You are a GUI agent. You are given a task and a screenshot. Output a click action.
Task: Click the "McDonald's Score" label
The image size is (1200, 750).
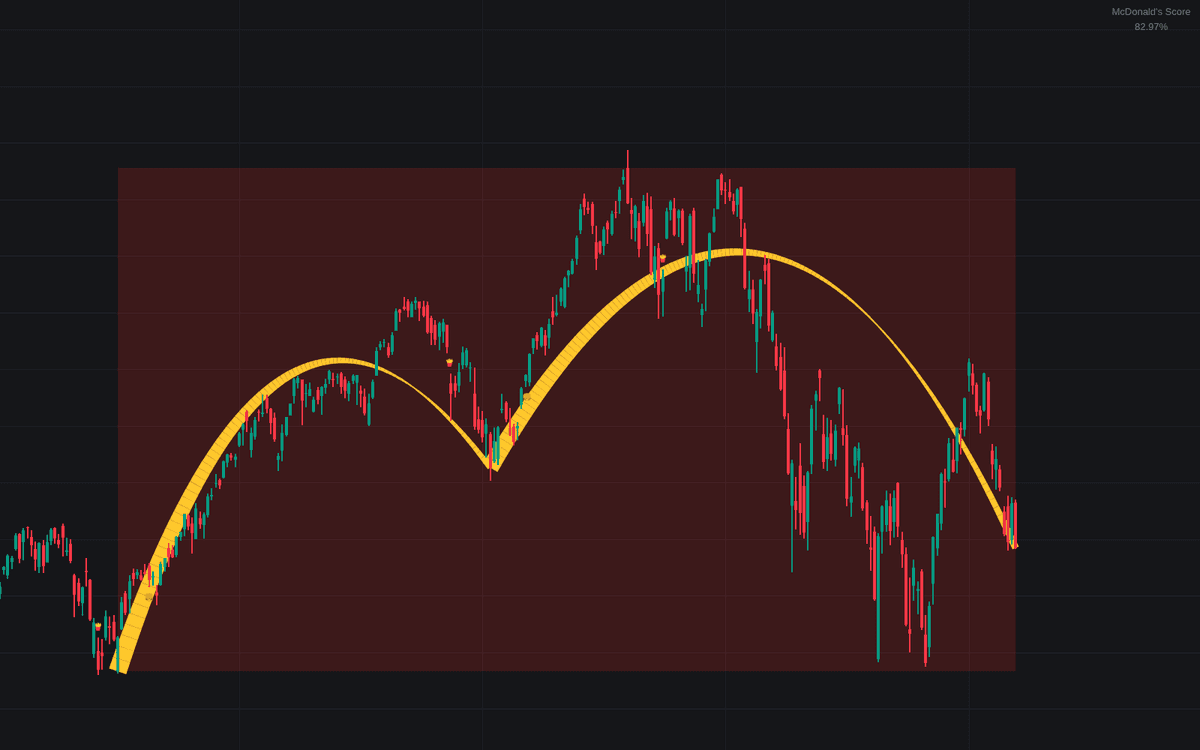click(x=1151, y=12)
